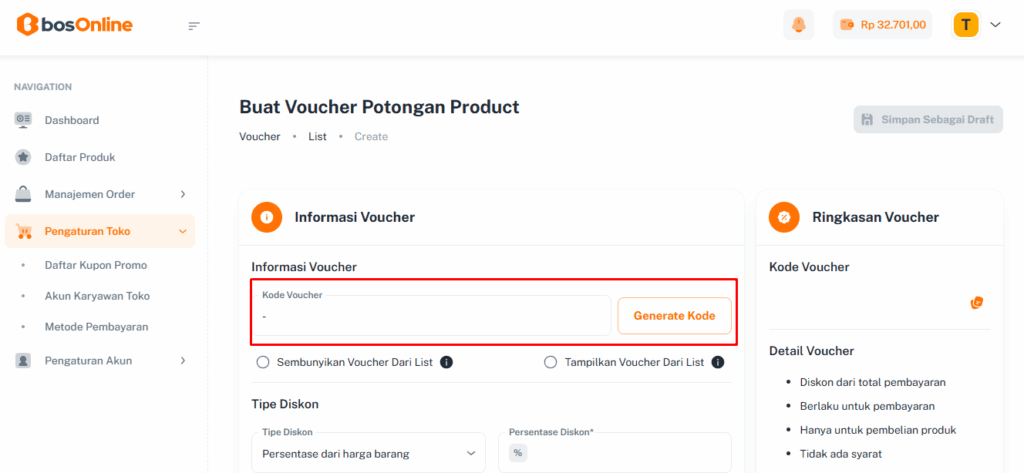This screenshot has height=473, width=1024.
Task: Click the Rp 32.701,00 wallet balance
Action: click(882, 25)
